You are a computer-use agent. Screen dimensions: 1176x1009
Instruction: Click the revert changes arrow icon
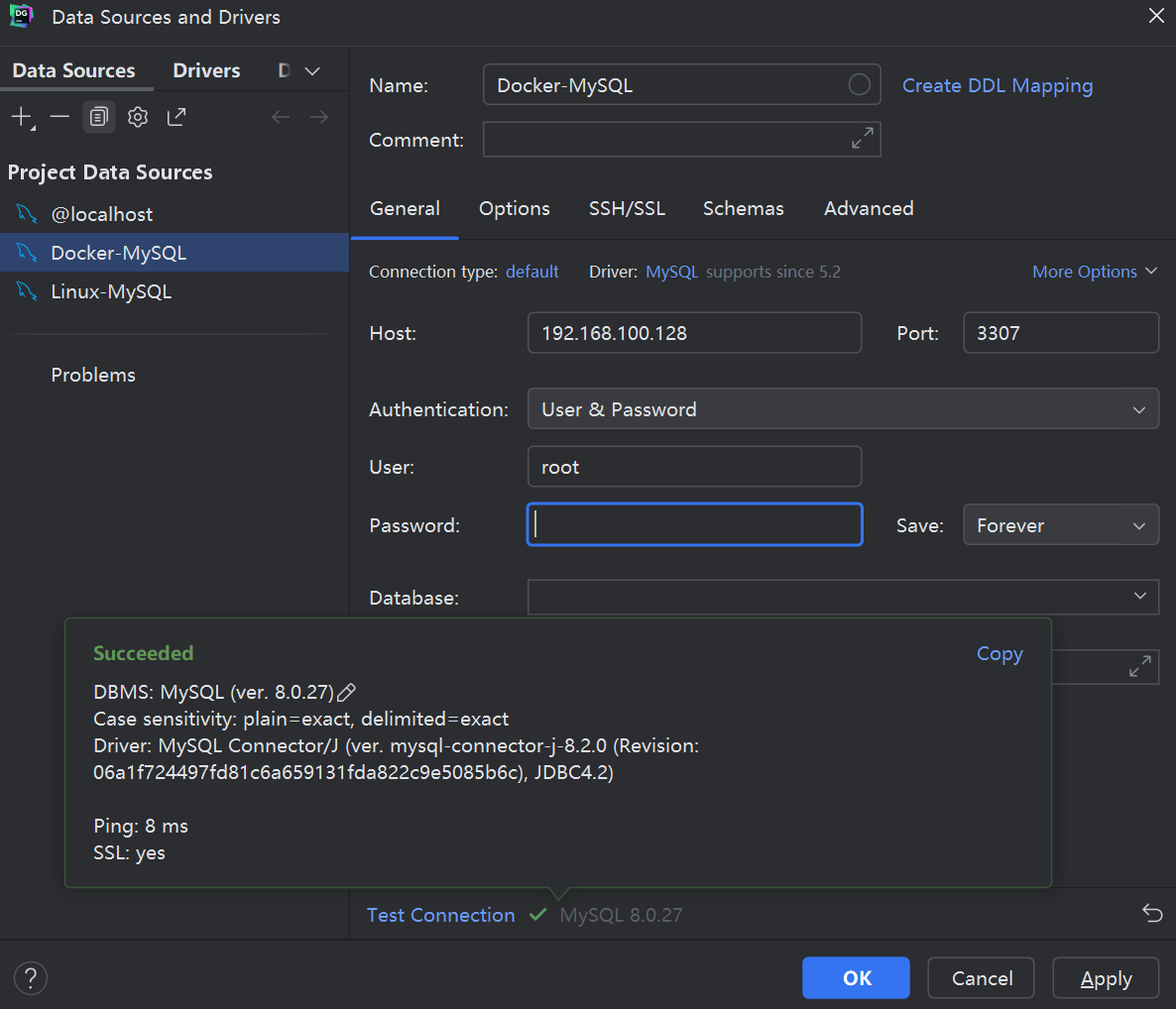(x=1152, y=913)
